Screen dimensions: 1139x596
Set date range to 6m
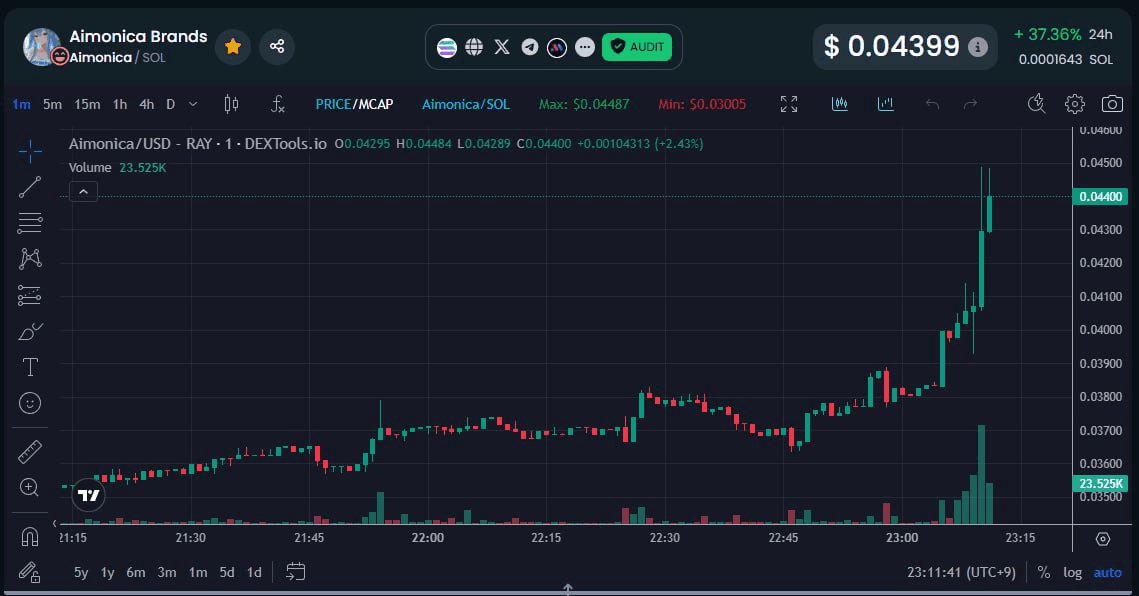(136, 573)
